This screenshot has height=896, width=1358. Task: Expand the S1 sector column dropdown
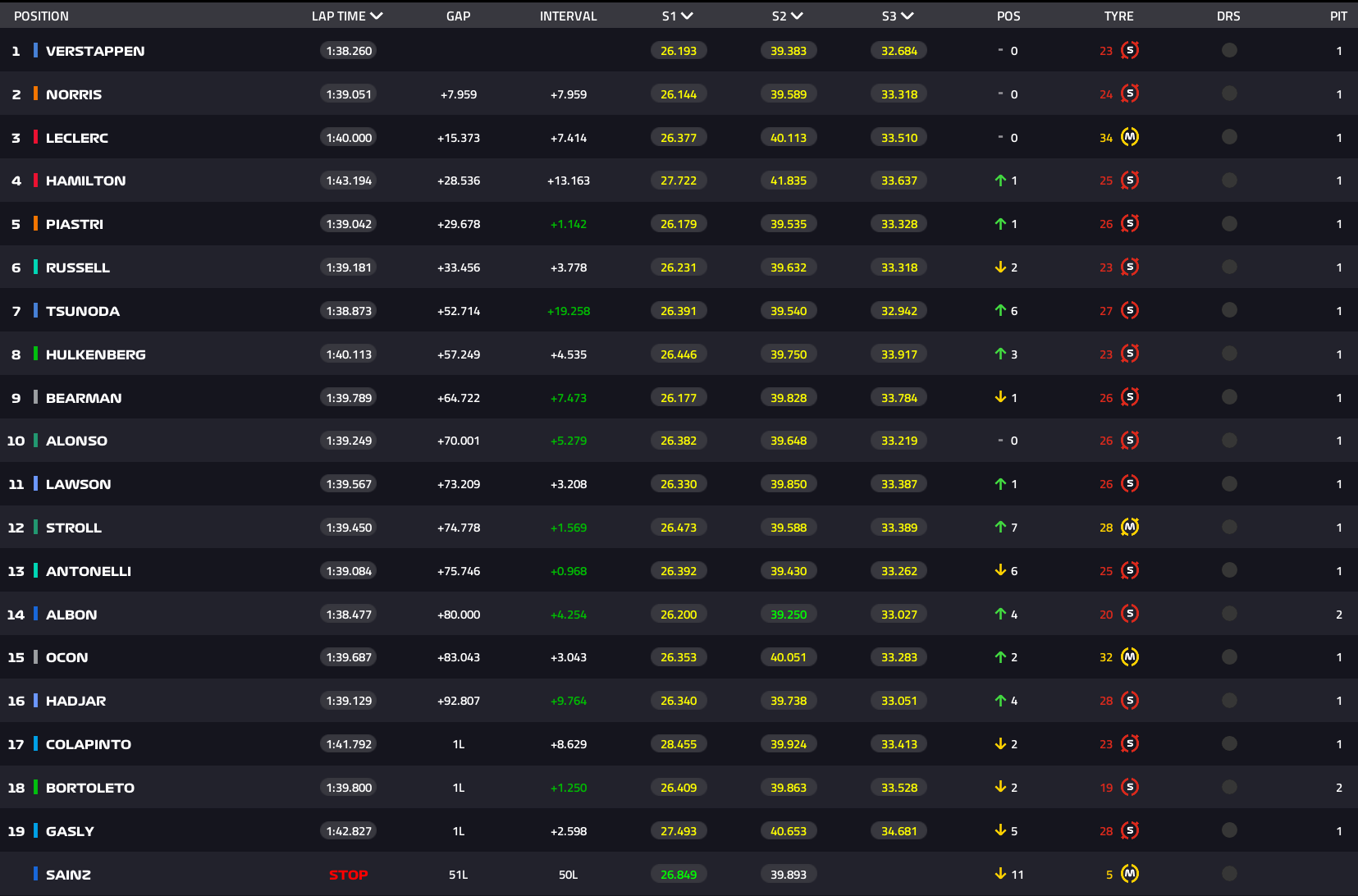[687, 16]
